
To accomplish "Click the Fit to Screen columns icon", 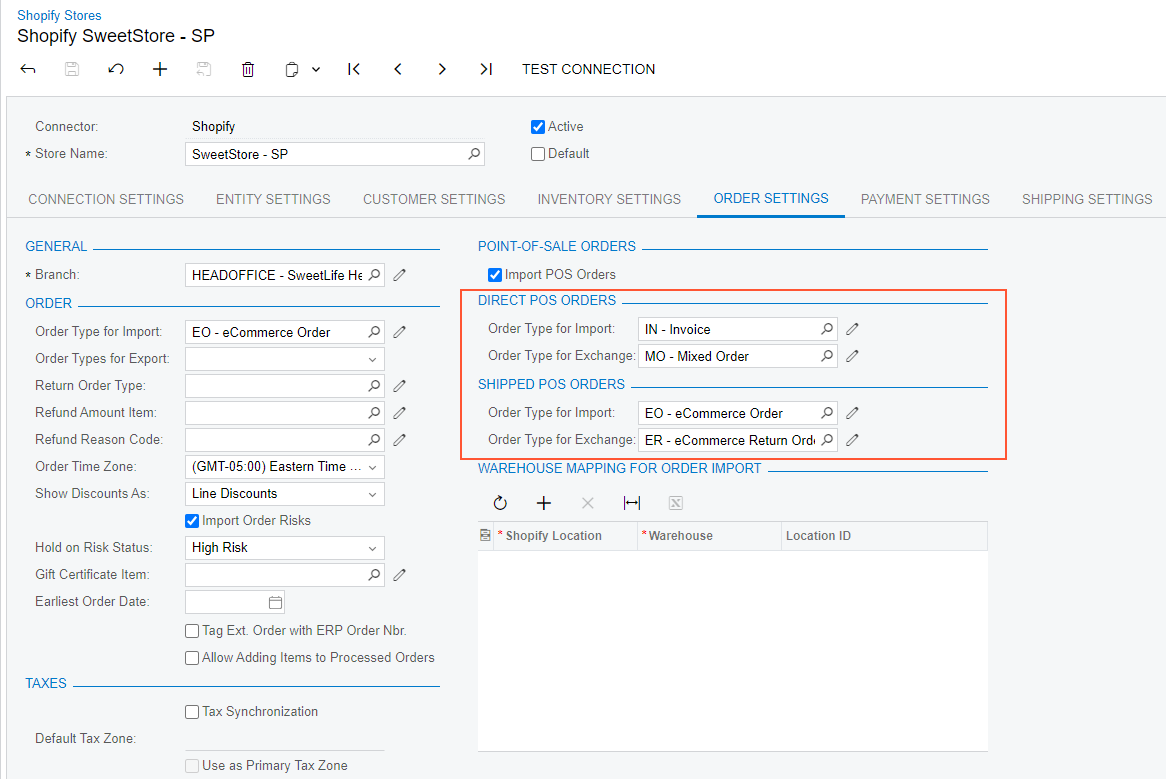I will pyautogui.click(x=631, y=503).
